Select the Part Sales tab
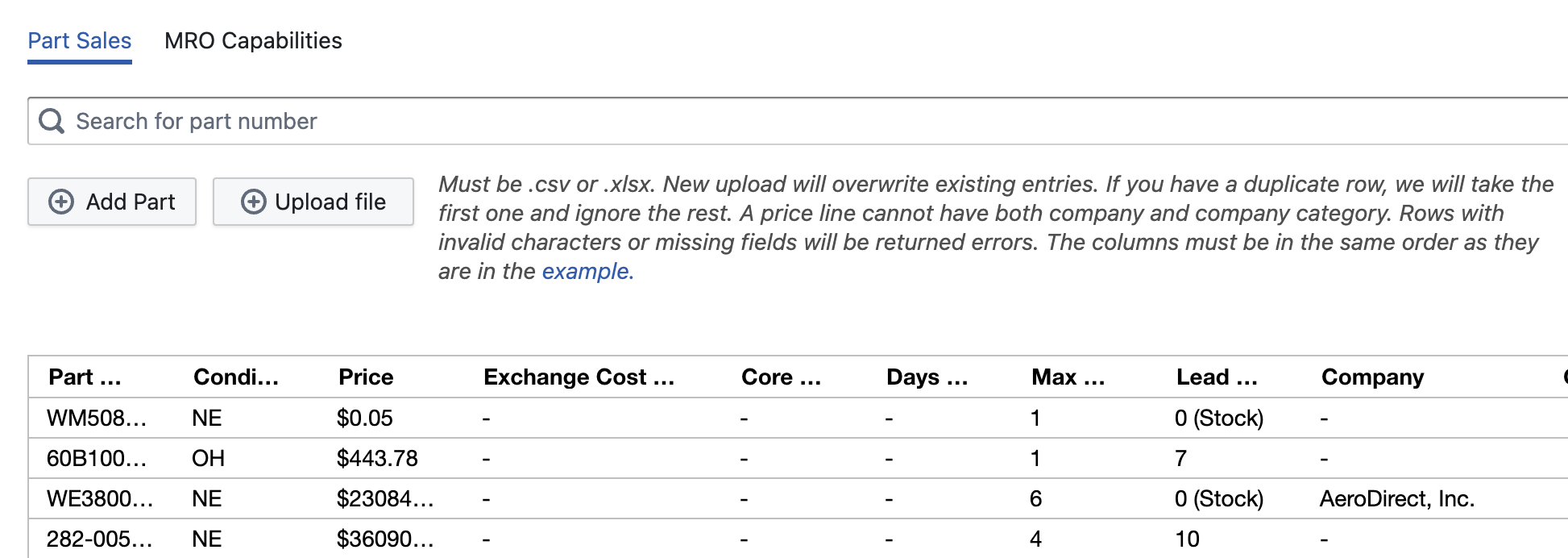Viewport: 1568px width, 558px height. point(80,41)
